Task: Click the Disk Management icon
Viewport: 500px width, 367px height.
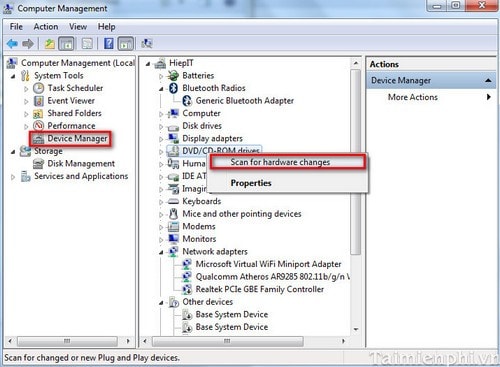Action: [38, 164]
